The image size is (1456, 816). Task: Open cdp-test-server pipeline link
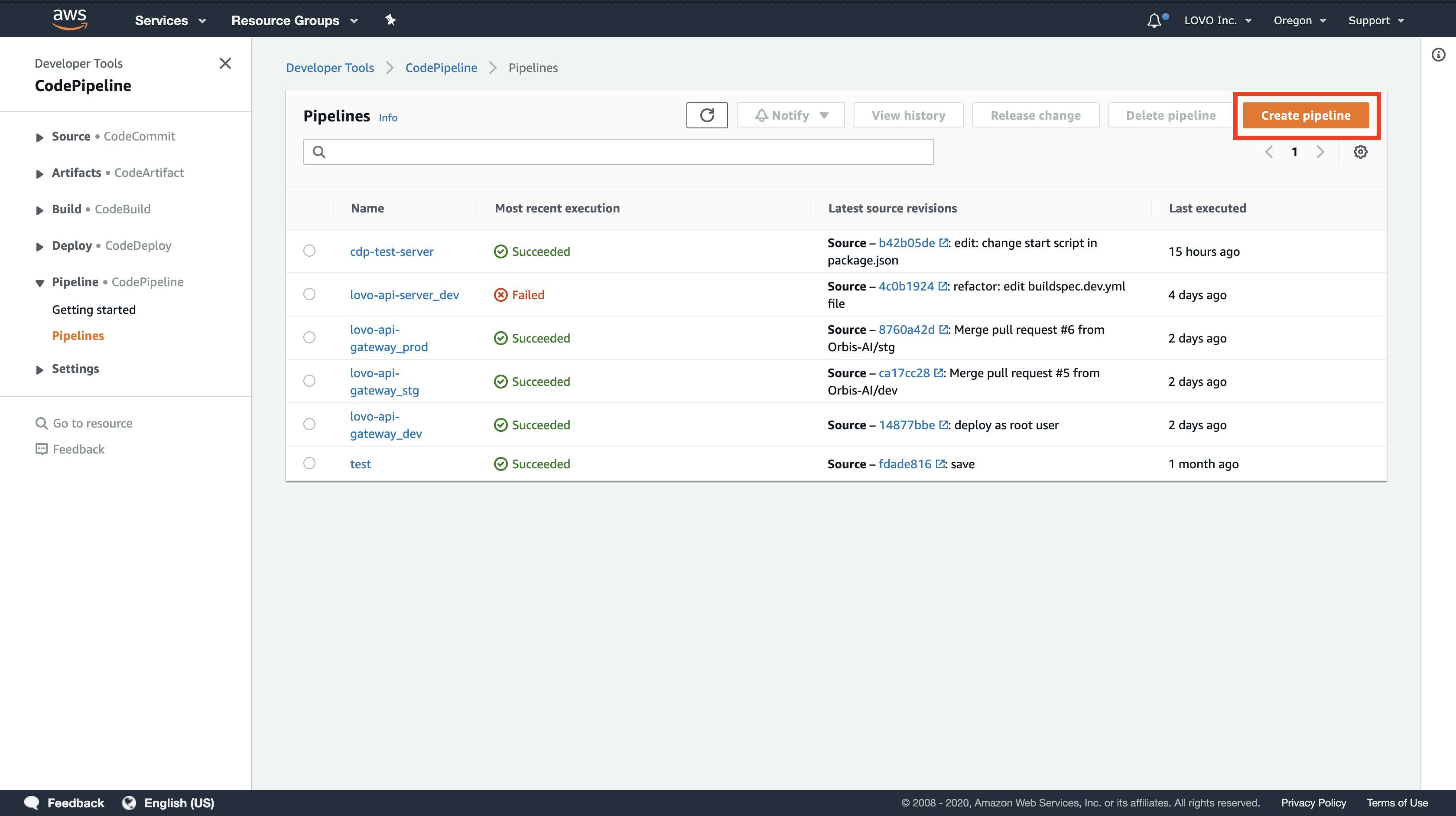[x=392, y=251]
